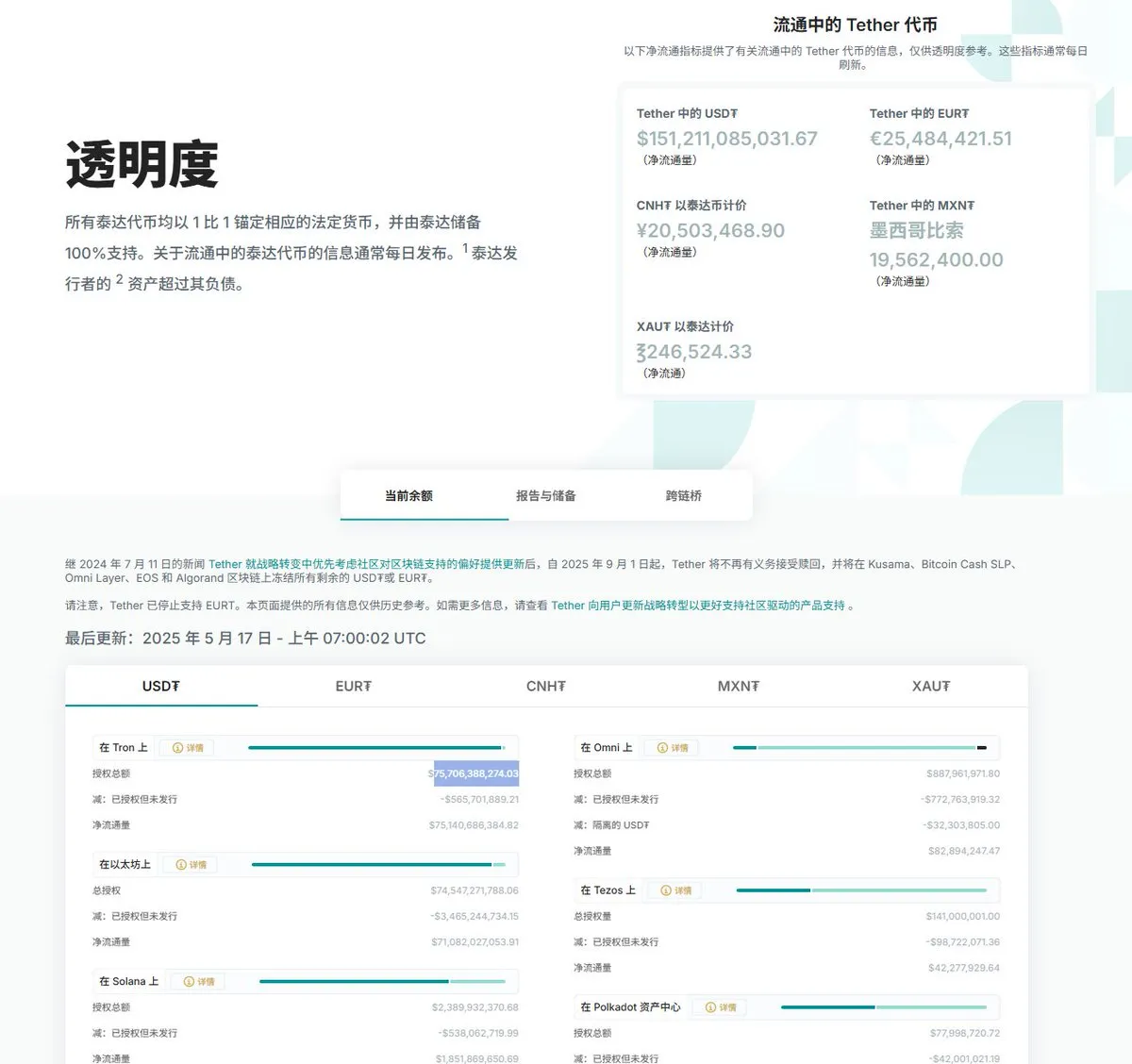Screen dimensions: 1132x1064
Task: Click the 透明度 page heading
Action: tap(141, 164)
